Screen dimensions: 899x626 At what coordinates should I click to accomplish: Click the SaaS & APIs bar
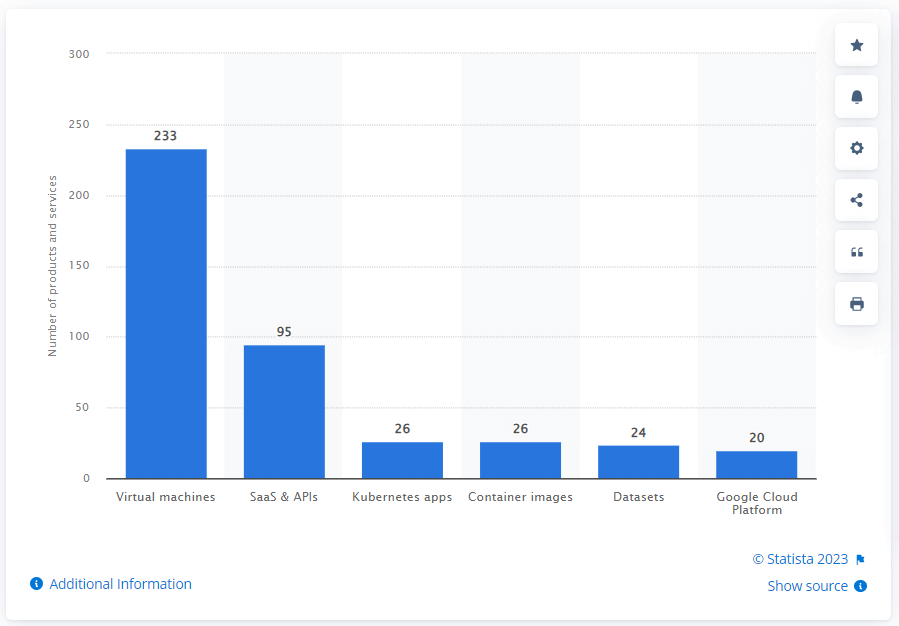pyautogui.click(x=283, y=410)
